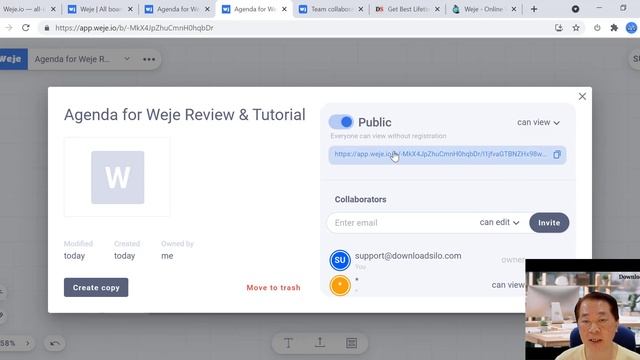Screen dimensions: 640x360
Task: Click the Upload tool in bottom toolbar
Action: tap(320, 343)
